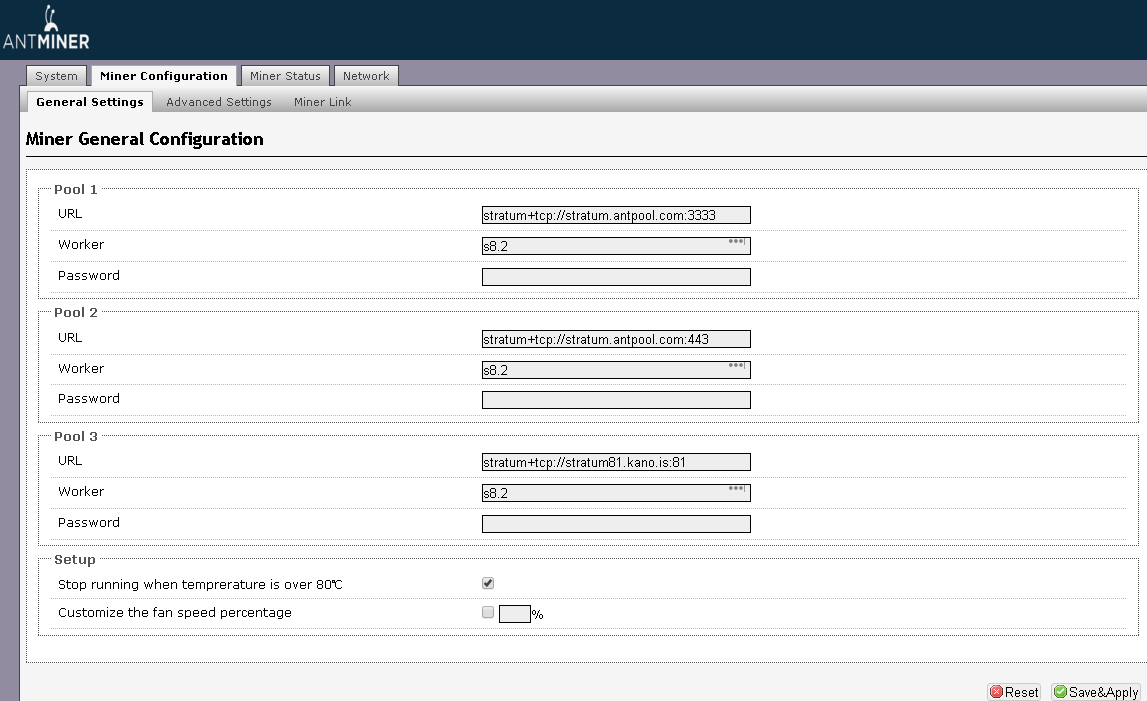Click the Pool 3 Worker field
Viewport: 1147px width, 701px height.
(616, 493)
